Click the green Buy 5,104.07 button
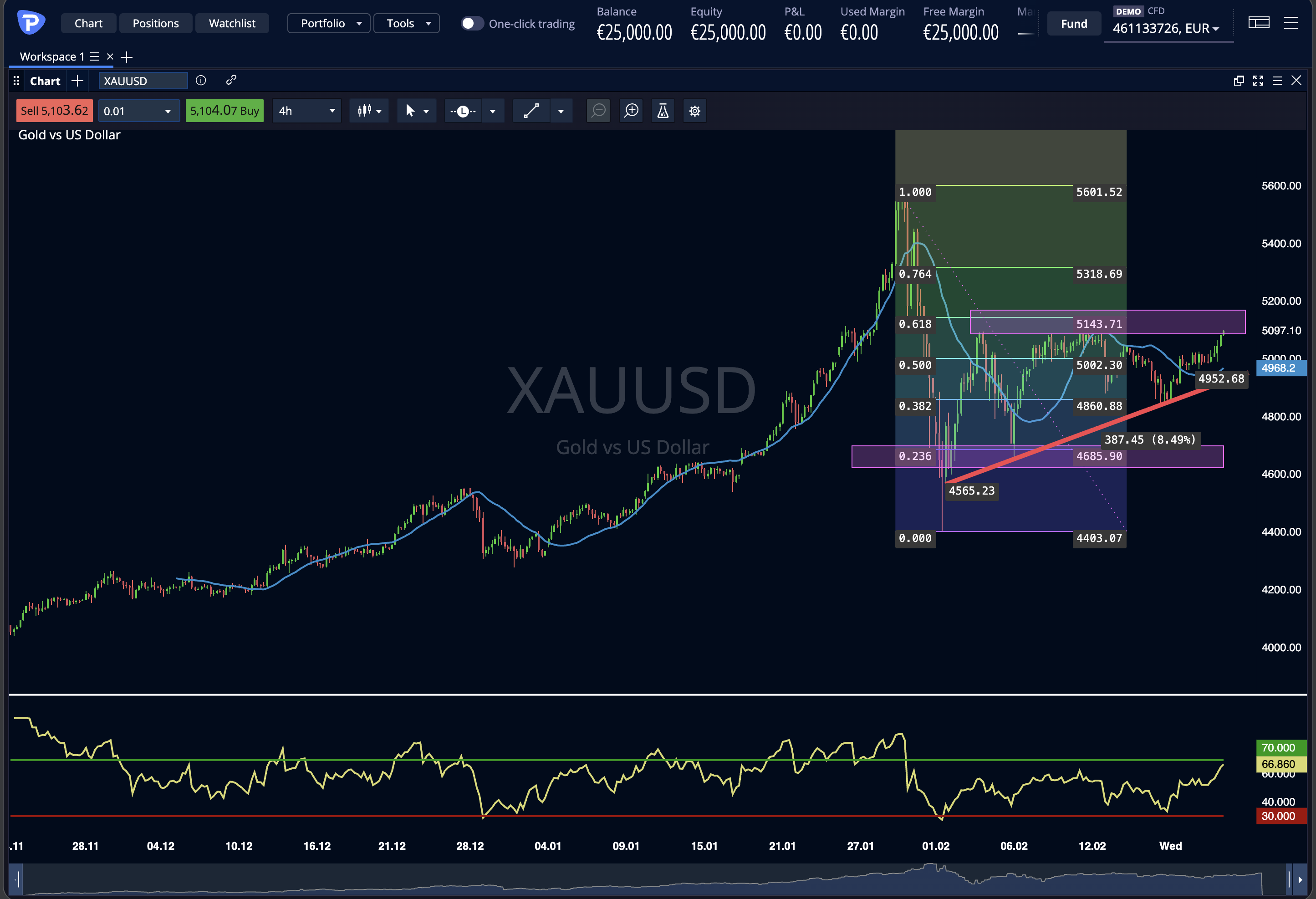1316x899 pixels. coord(224,111)
